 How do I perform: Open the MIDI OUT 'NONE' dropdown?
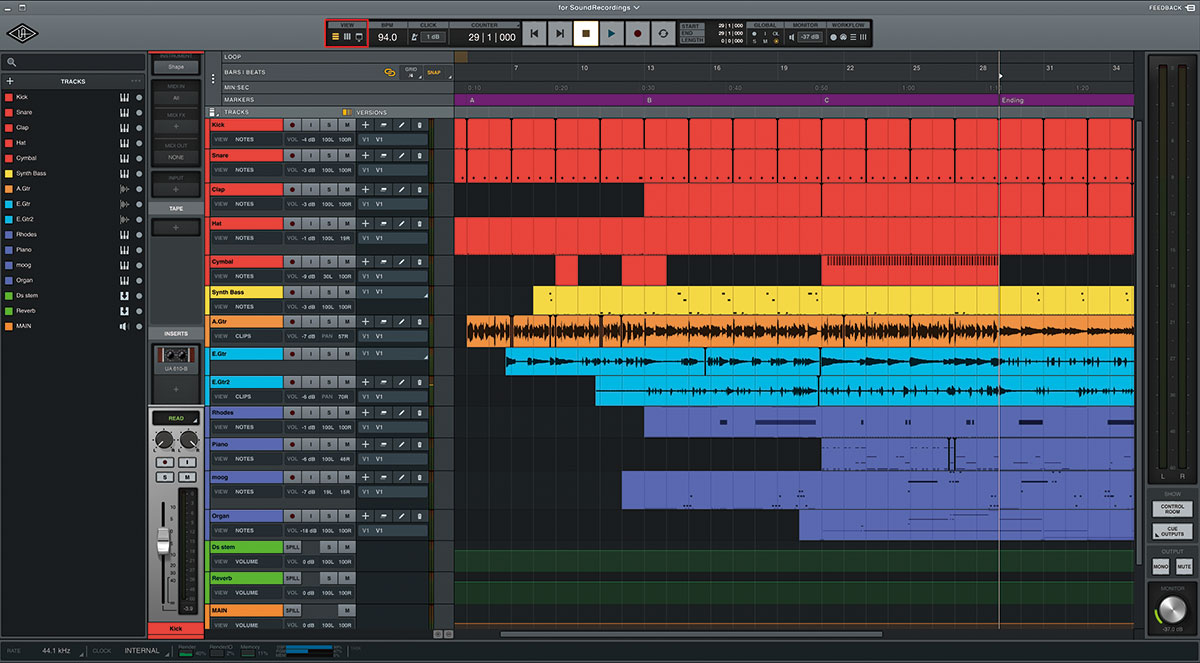click(x=176, y=157)
